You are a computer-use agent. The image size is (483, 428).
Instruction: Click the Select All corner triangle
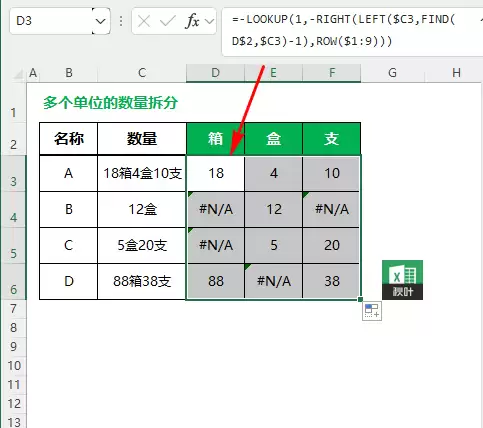[19, 74]
